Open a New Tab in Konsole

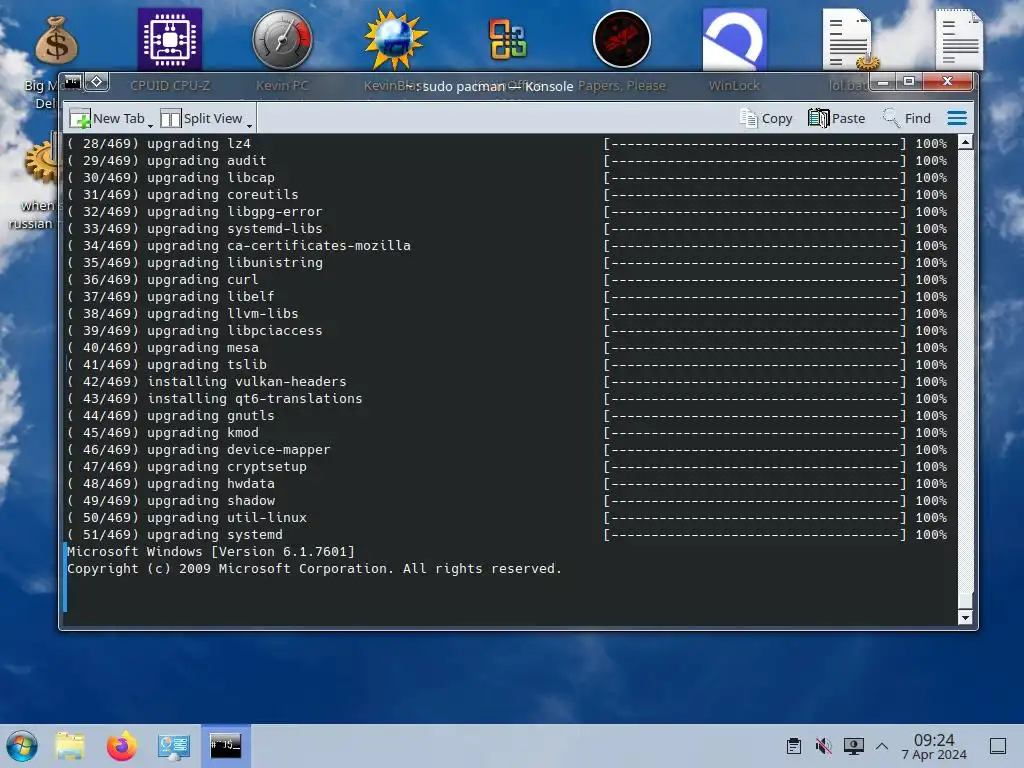pyautogui.click(x=107, y=118)
